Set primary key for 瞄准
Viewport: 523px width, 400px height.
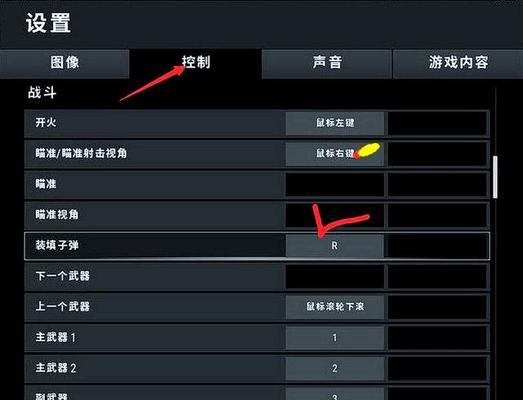pyautogui.click(x=335, y=184)
